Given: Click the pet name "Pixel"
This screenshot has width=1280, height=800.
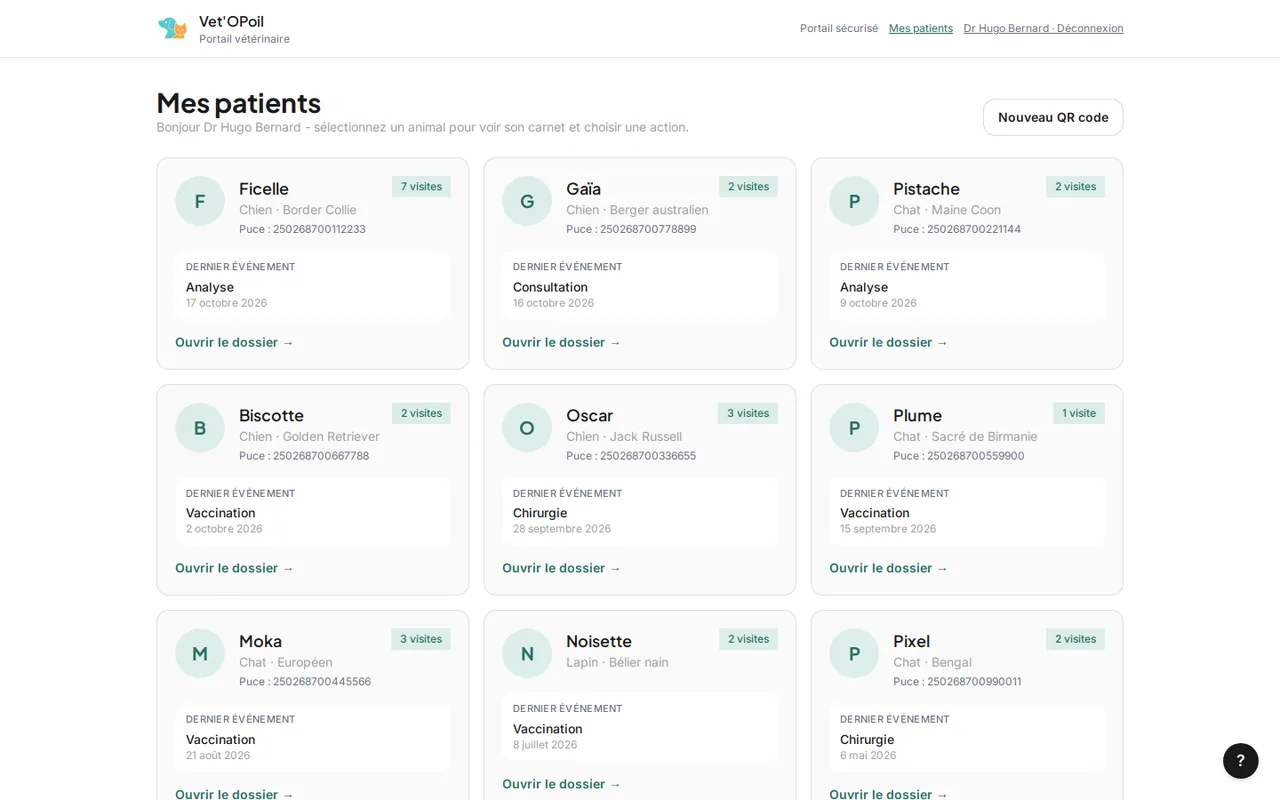Looking at the screenshot, I should click(x=912, y=641).
